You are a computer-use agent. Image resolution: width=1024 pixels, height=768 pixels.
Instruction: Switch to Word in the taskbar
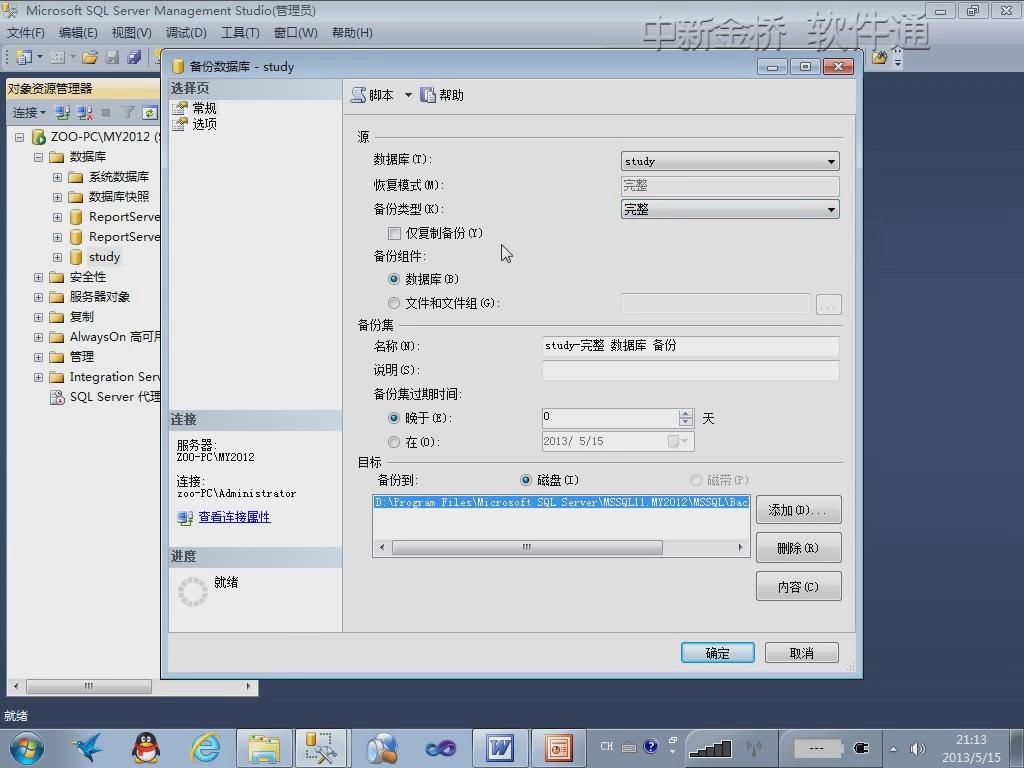pos(500,748)
